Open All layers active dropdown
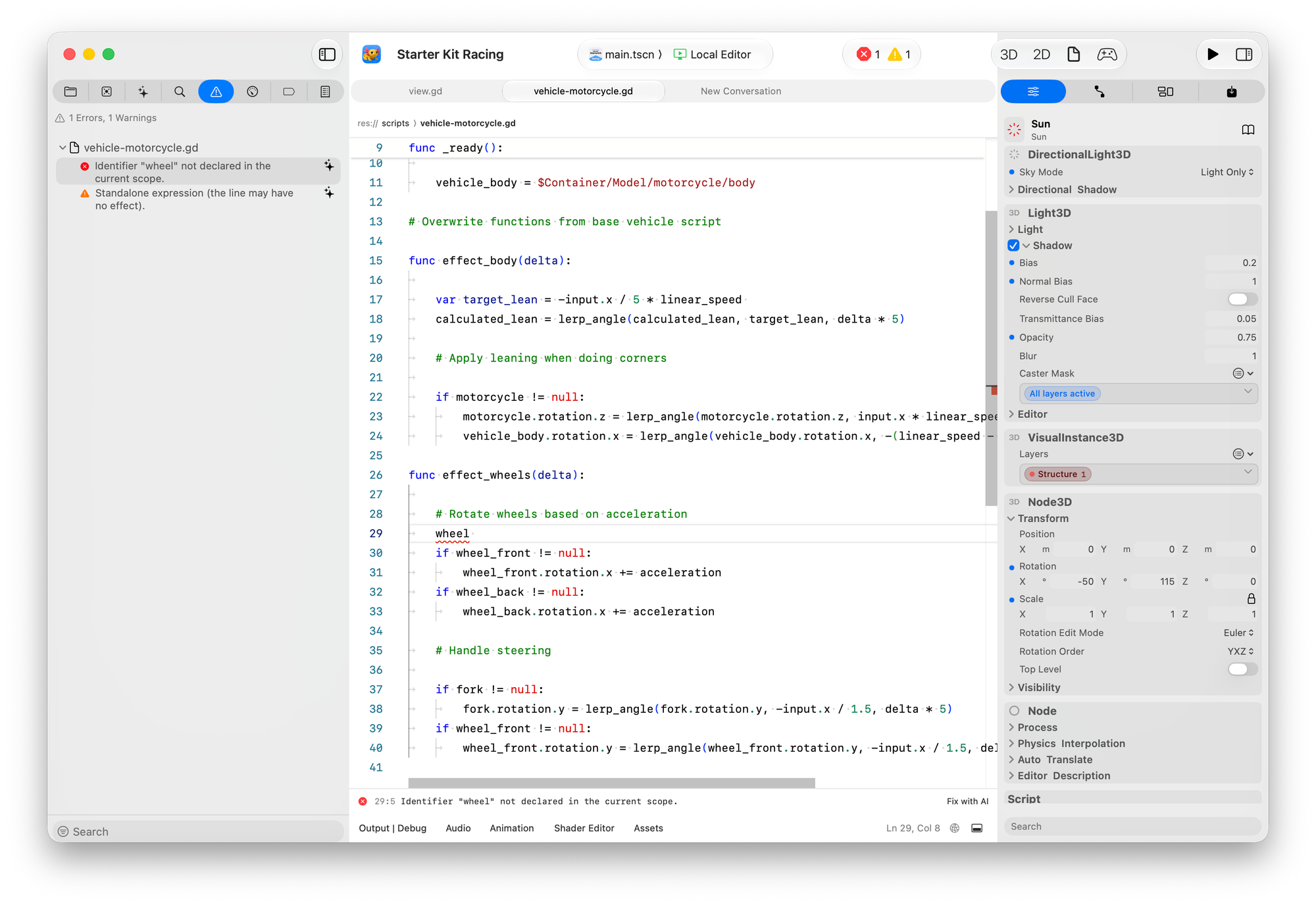 1138,394
